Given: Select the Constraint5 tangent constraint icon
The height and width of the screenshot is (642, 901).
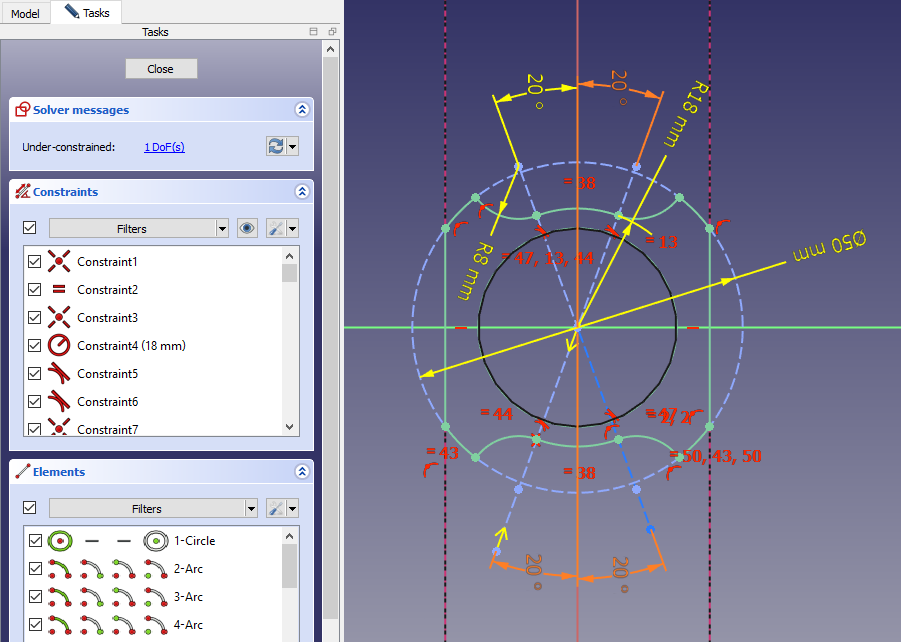Looking at the screenshot, I should pos(59,374).
